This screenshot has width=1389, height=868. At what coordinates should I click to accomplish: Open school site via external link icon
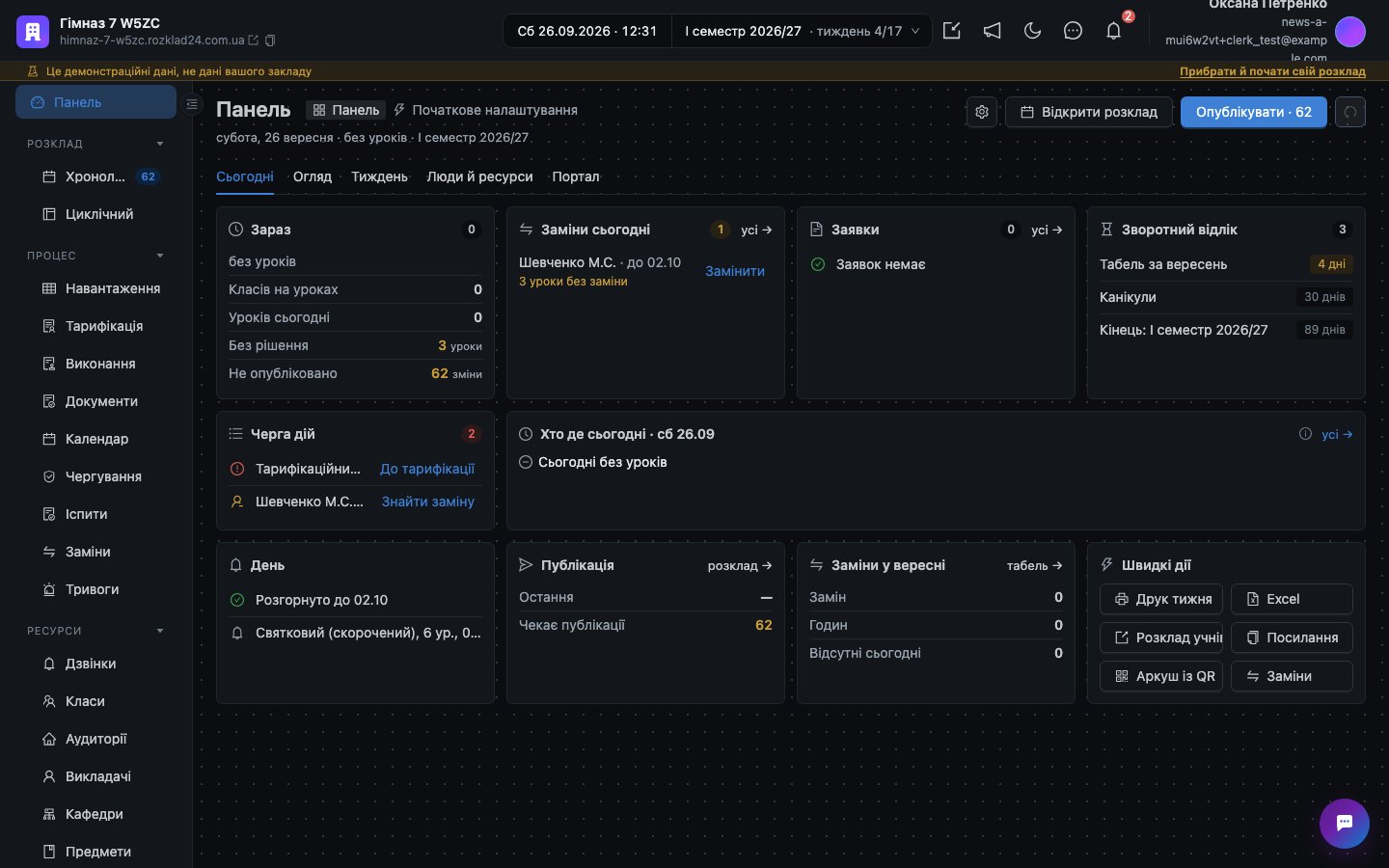[254, 41]
